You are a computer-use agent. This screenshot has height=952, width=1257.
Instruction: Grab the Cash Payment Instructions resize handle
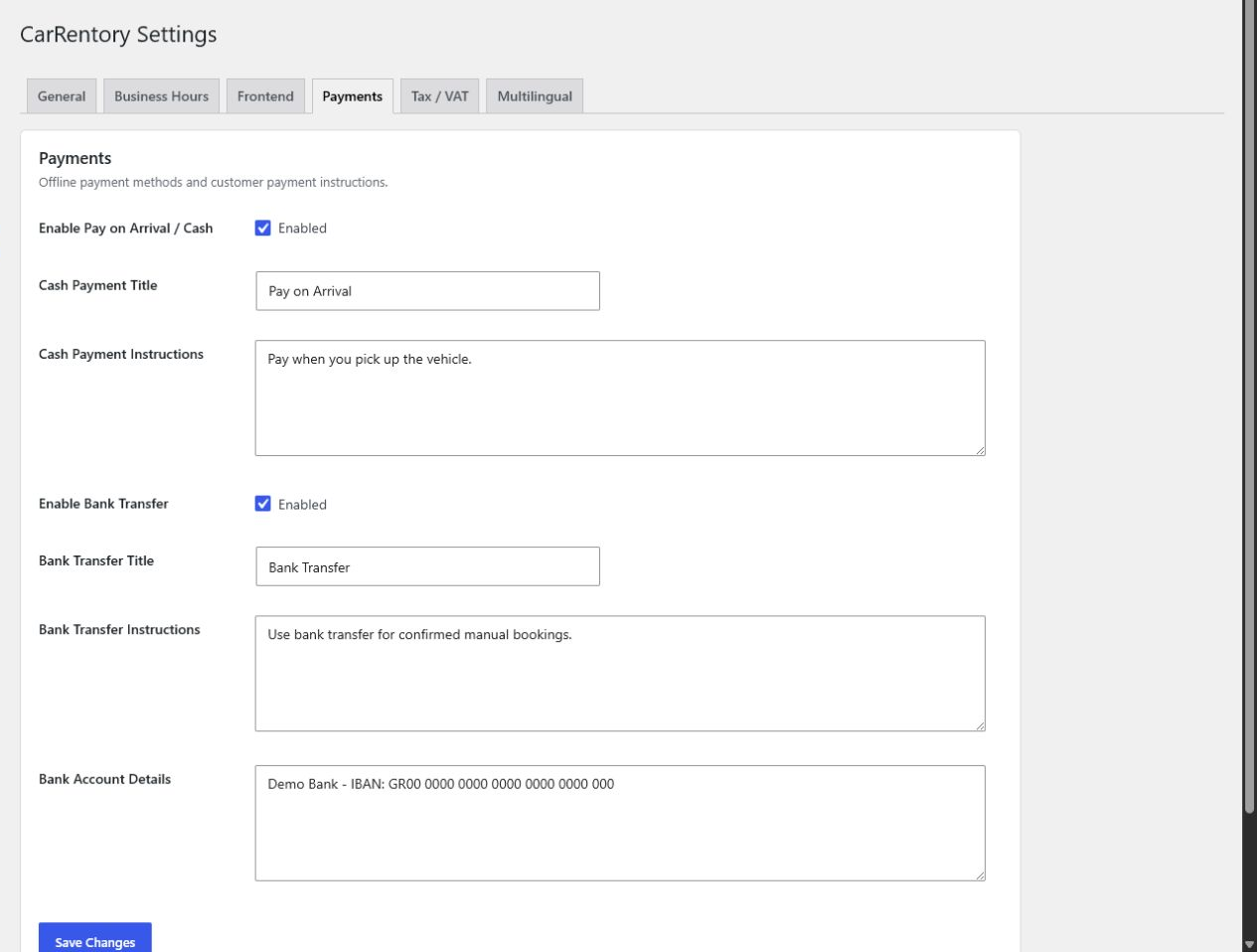[x=980, y=450]
